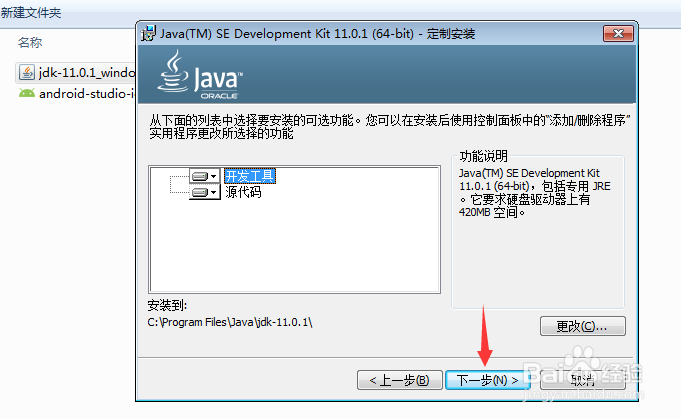Click drive icon beside 开发工具 feature
The image size is (681, 419).
[x=200, y=176]
